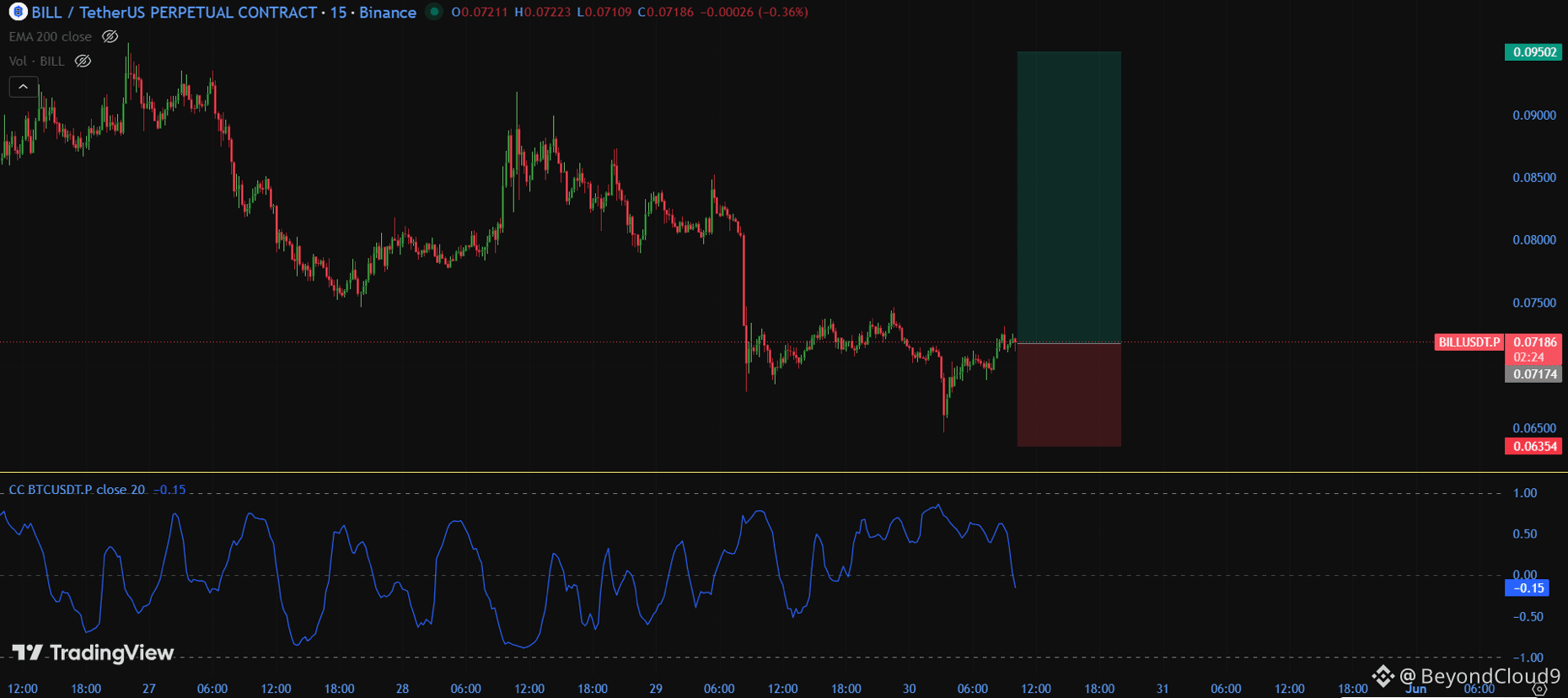Collapse the indicator legend with the chevron

pos(24,86)
